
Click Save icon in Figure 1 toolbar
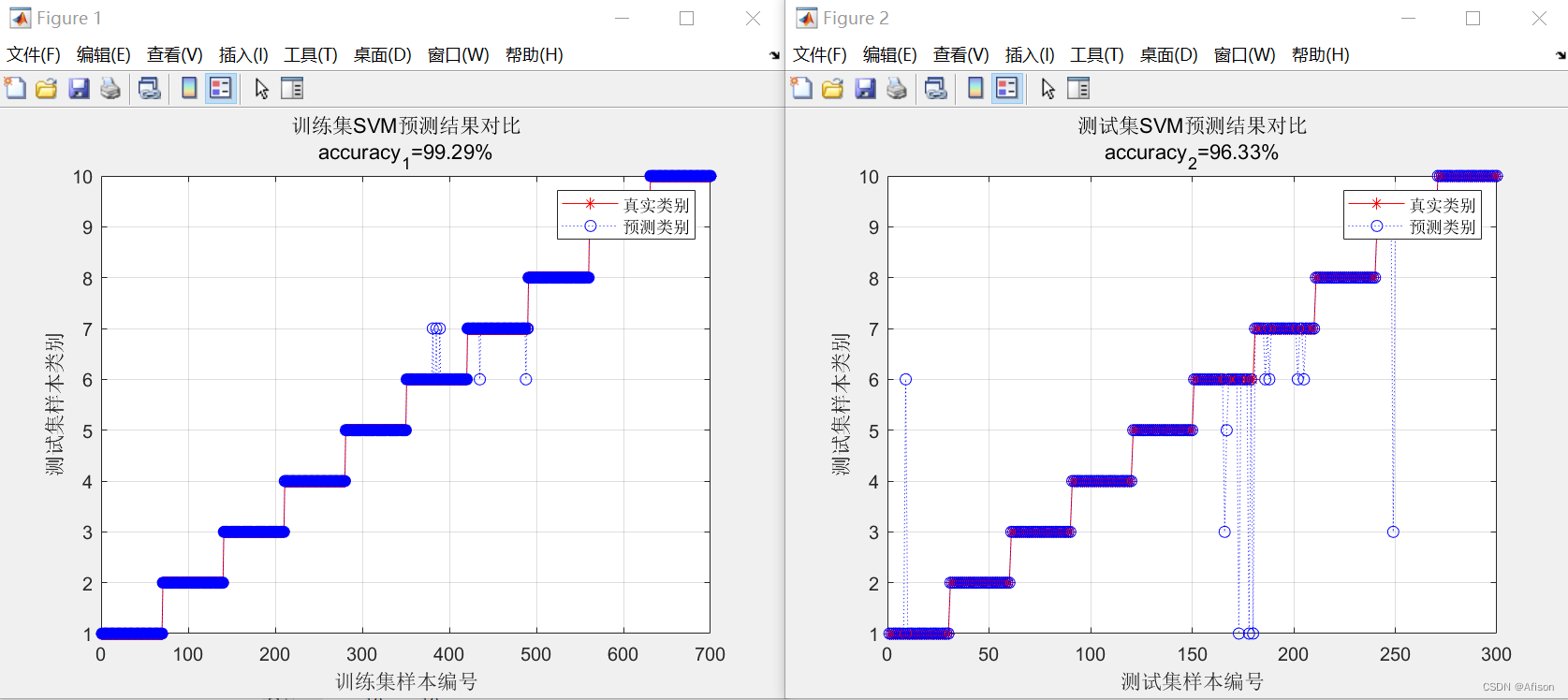pyautogui.click(x=79, y=89)
